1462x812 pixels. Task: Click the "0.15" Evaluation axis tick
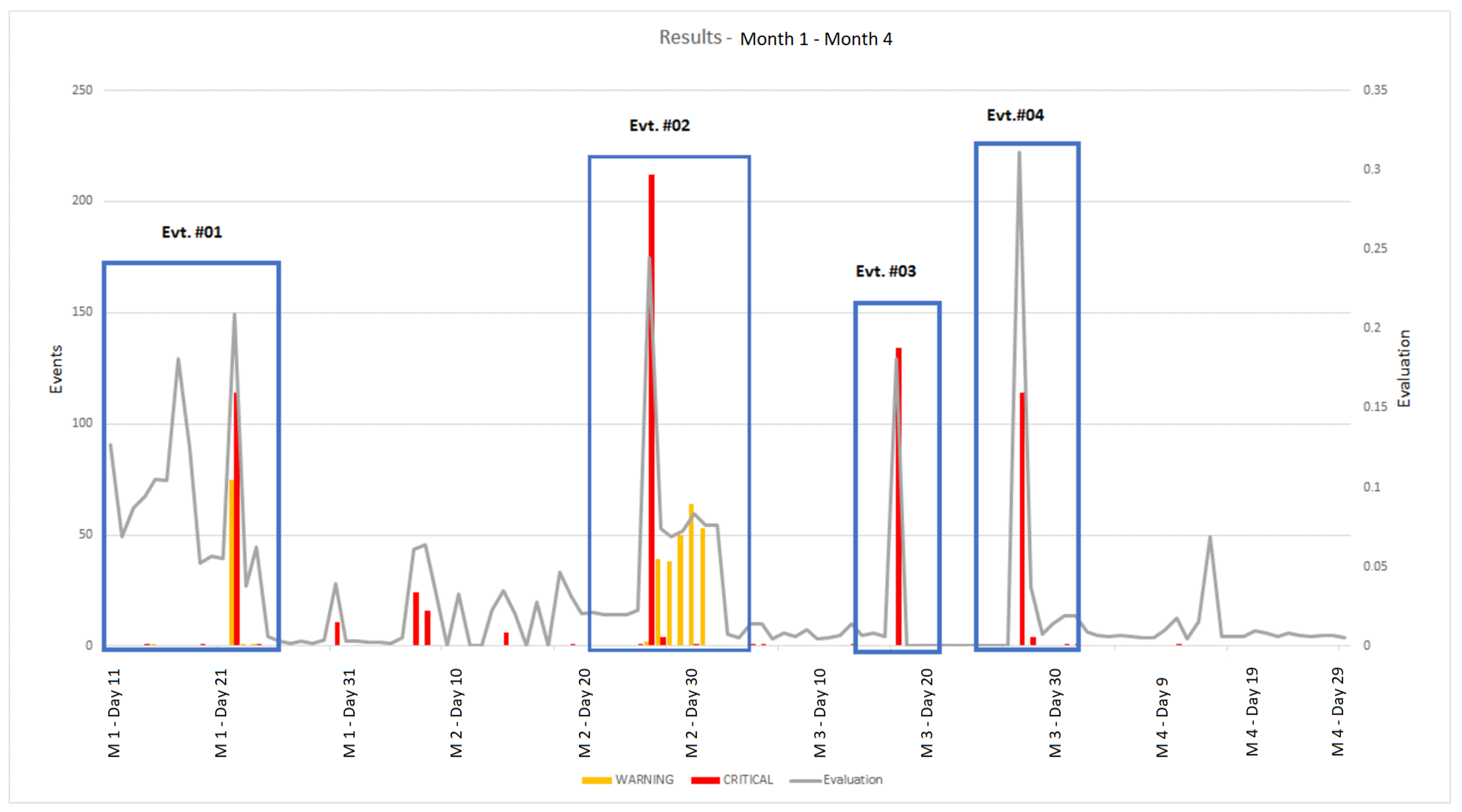point(1375,407)
